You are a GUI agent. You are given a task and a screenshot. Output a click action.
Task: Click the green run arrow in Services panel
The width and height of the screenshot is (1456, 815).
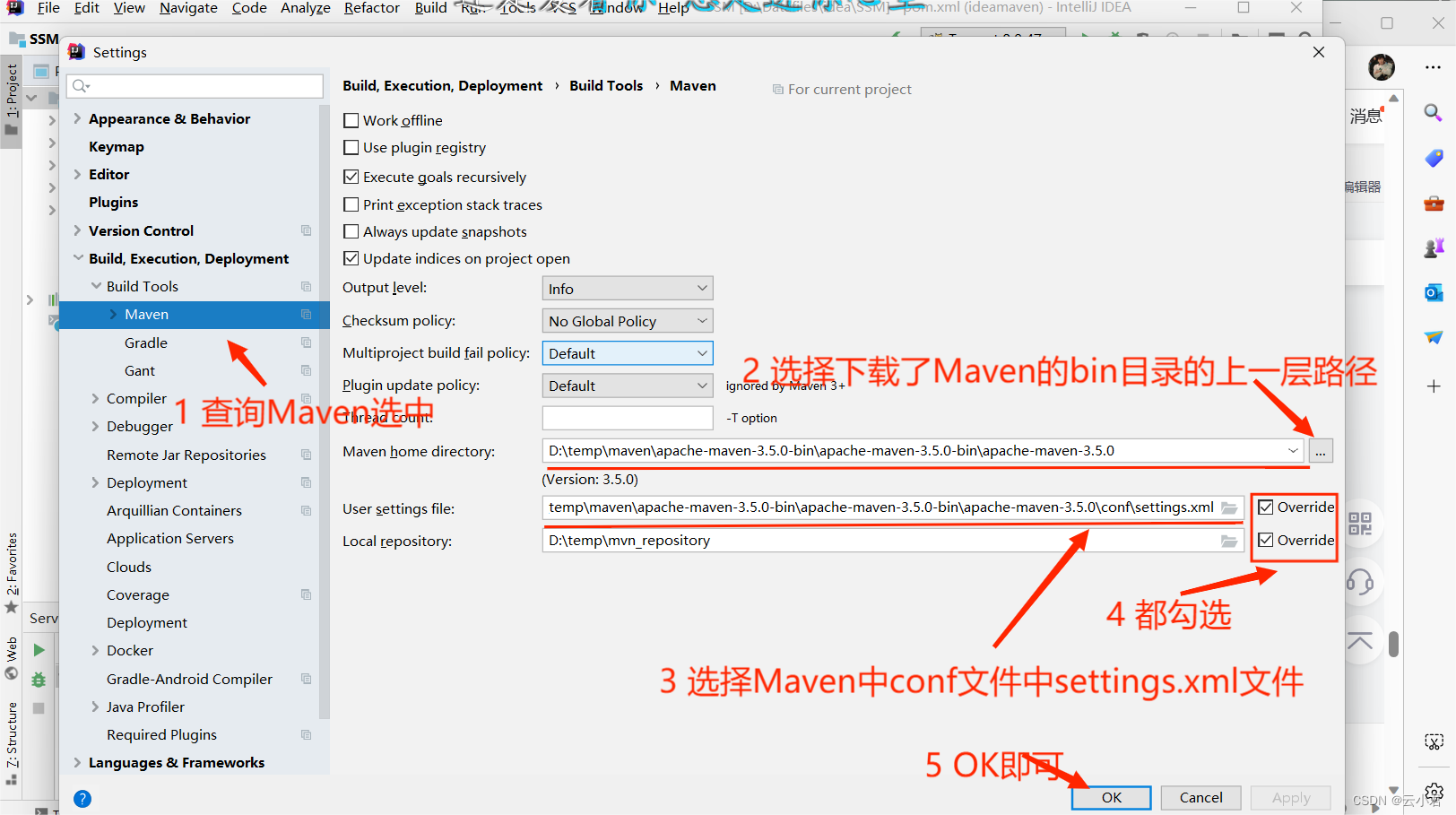[x=39, y=650]
